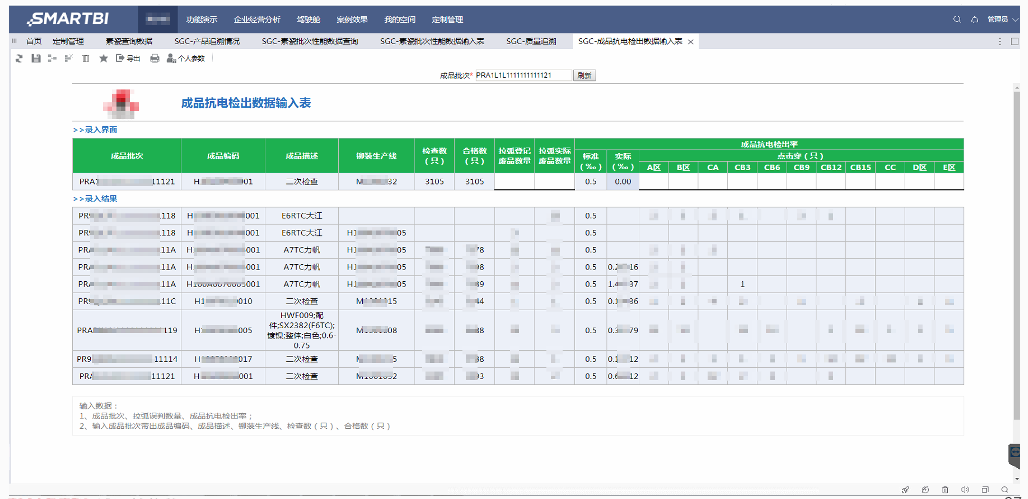The image size is (1028, 499).
Task: Expand the 管理员 user dropdown
Action: pyautogui.click(x=1002, y=19)
